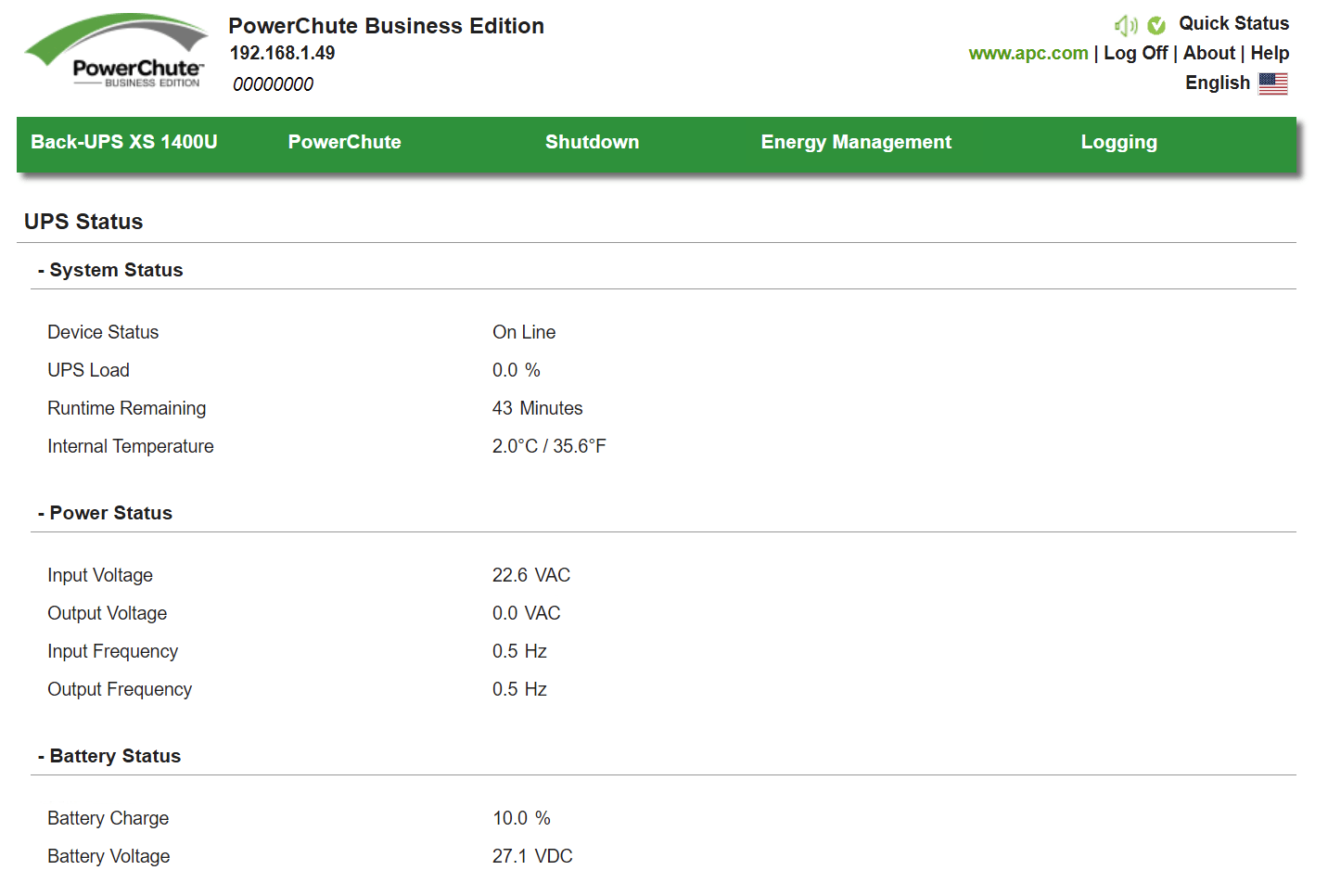Viewport: 1328px width, 896px height.
Task: Open the Back-UPS XS 1400U menu
Action: point(124,142)
